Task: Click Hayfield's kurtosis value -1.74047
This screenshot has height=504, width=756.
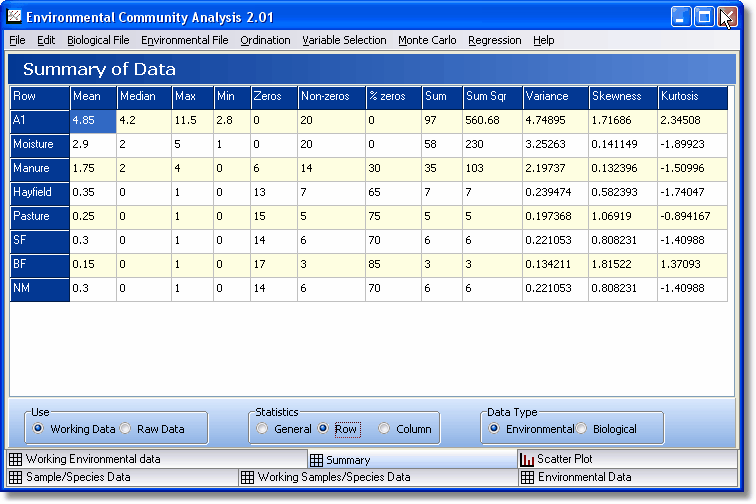Action: coord(693,194)
